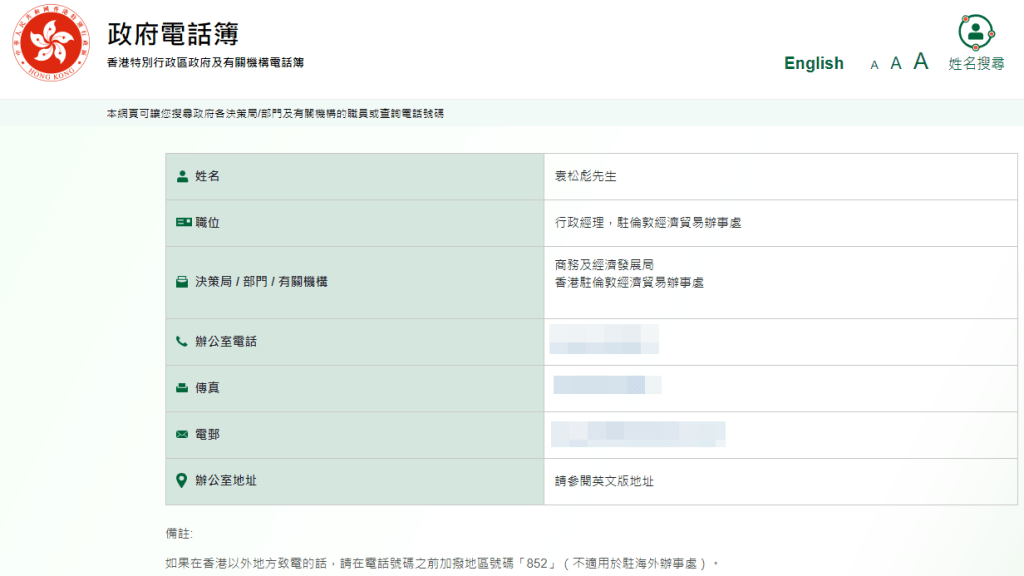The height and width of the screenshot is (576, 1024).
Task: Click the blurred email address value
Action: 638,434
